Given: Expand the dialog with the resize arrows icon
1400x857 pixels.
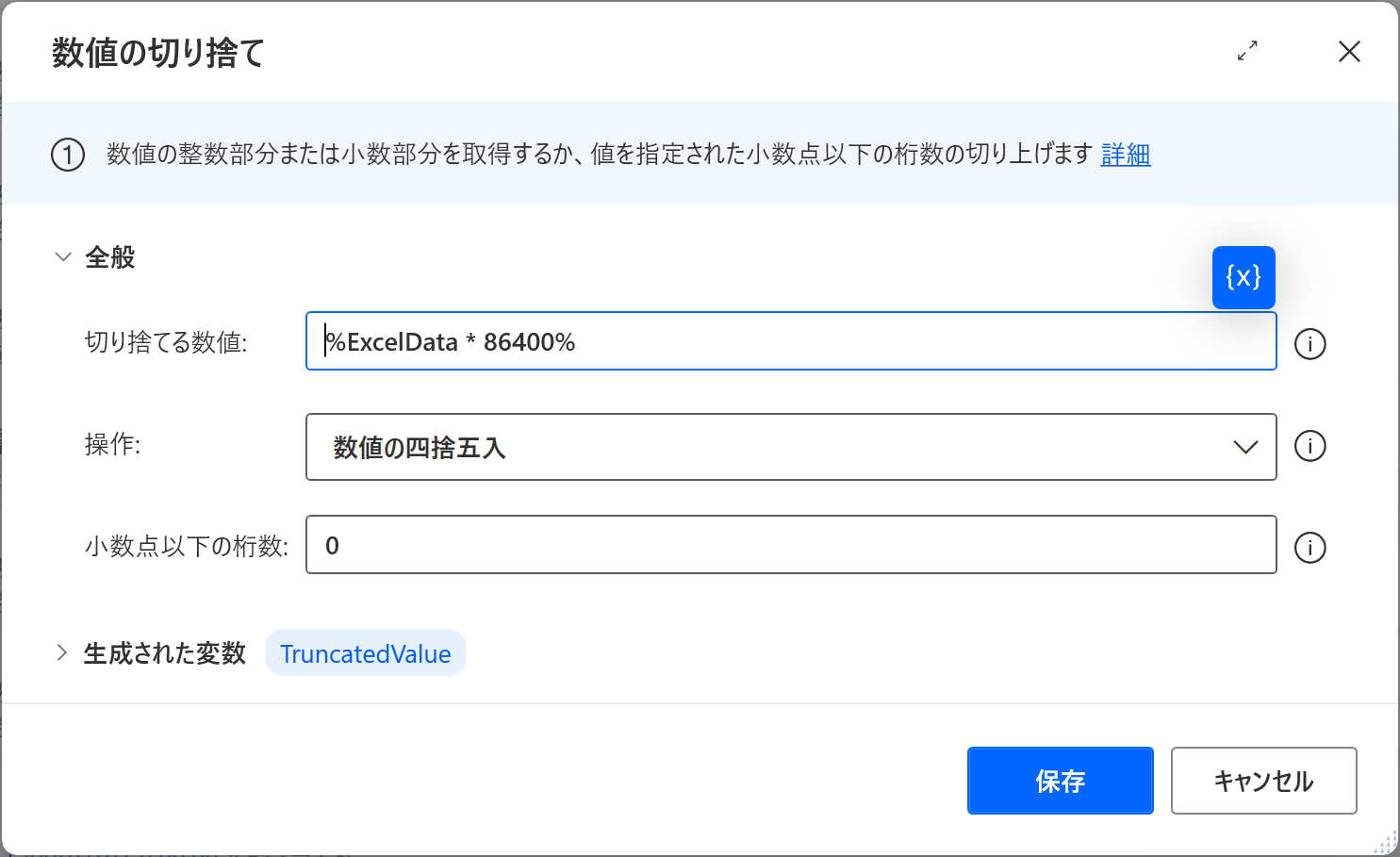Looking at the screenshot, I should [1247, 51].
